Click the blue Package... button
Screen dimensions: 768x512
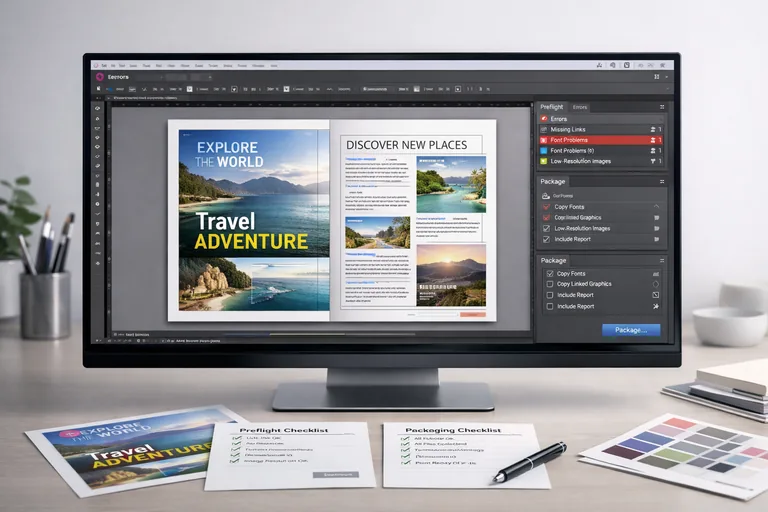[630, 329]
